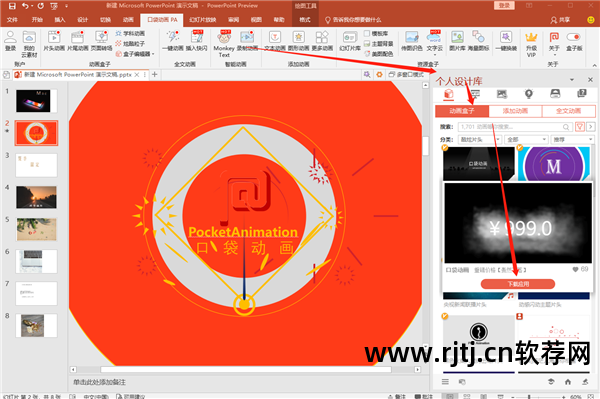Open the 个人设计库 pane options dropdown arrow
600x399 pixels.
pos(572,80)
